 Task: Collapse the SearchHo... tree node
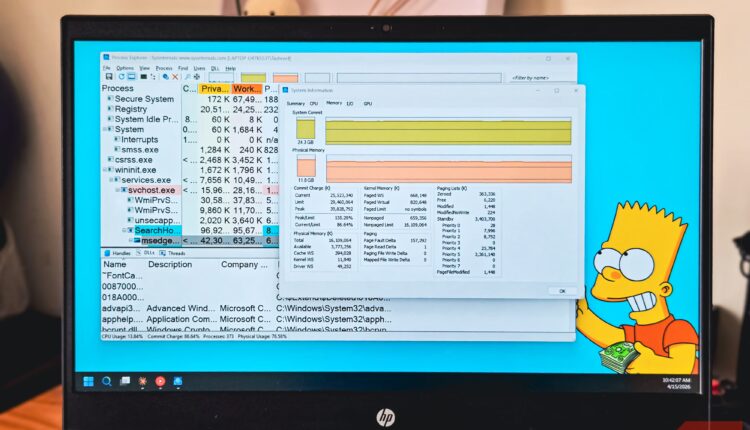124,231
